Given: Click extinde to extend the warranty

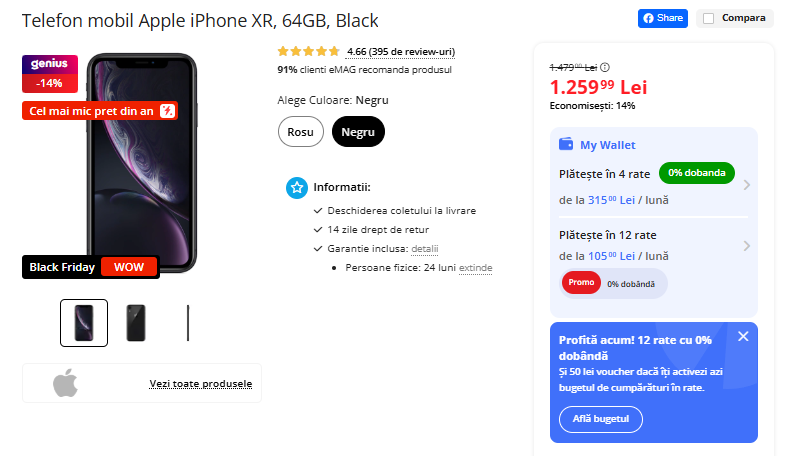Looking at the screenshot, I should point(476,268).
